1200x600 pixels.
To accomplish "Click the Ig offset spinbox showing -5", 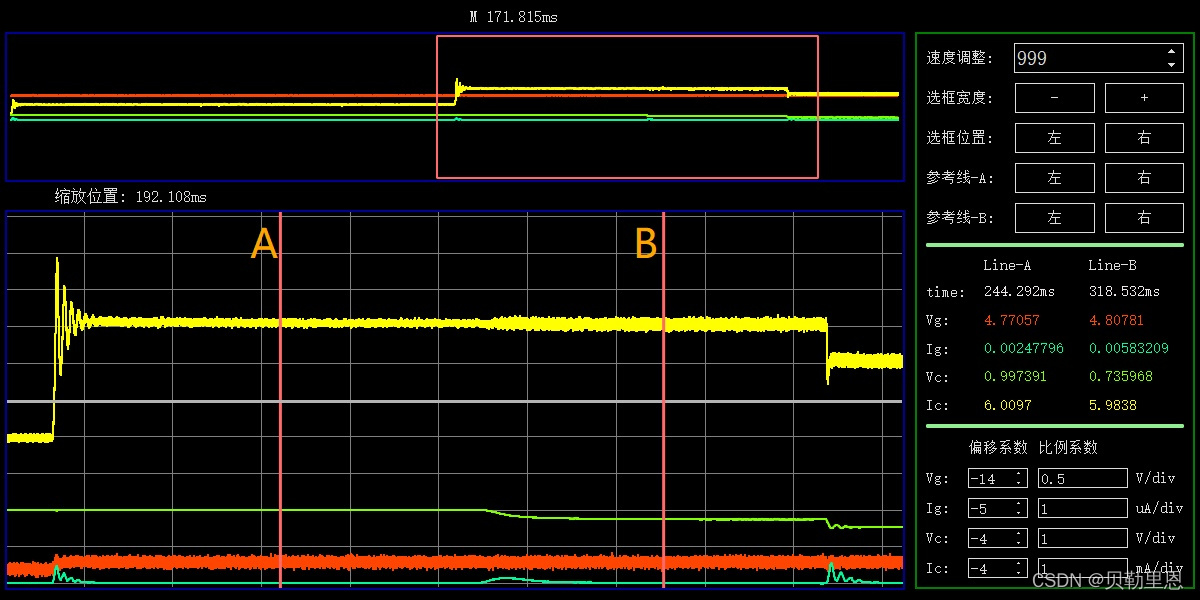I will coord(997,508).
